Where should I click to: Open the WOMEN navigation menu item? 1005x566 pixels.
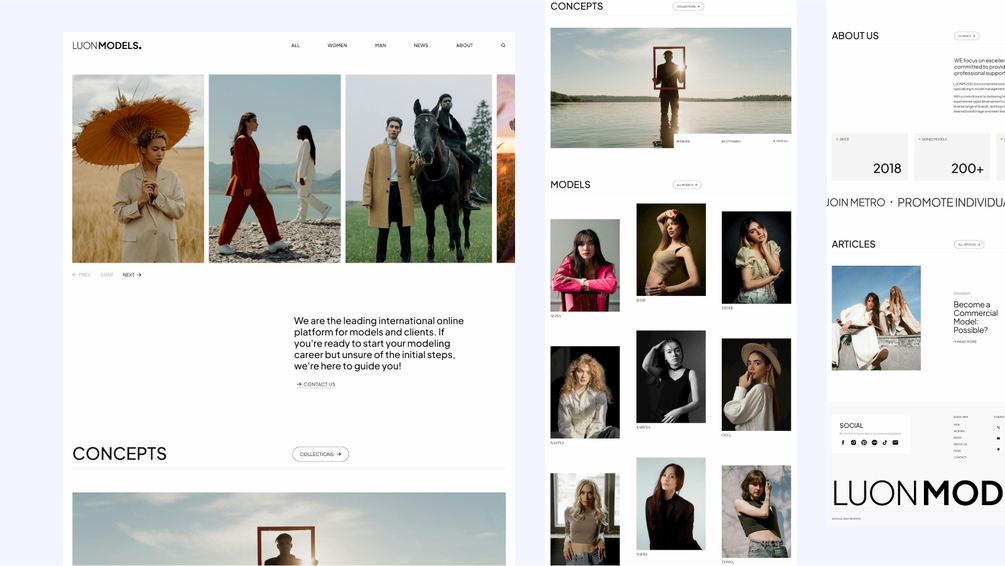click(337, 46)
